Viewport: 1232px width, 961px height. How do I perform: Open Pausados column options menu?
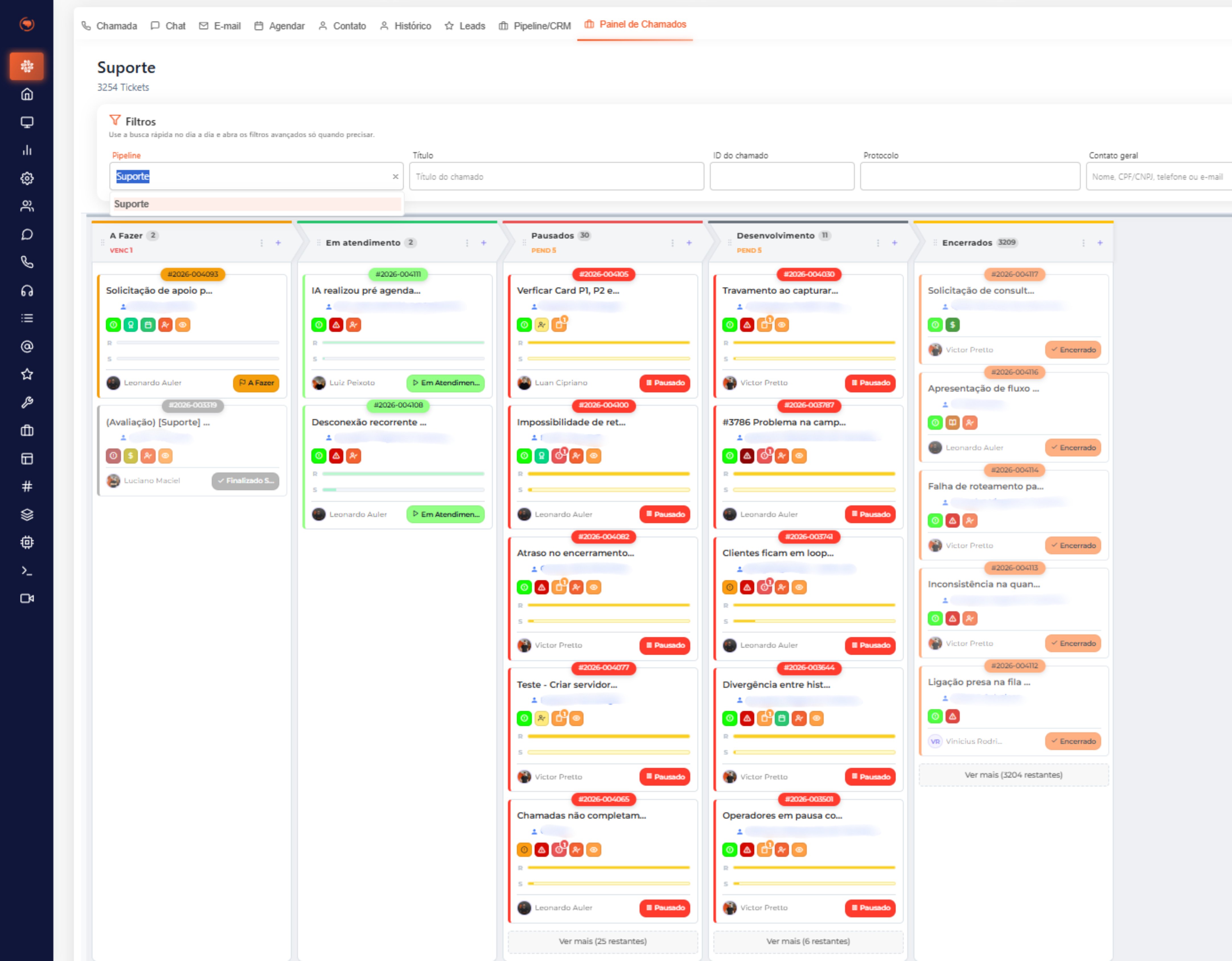coord(672,243)
